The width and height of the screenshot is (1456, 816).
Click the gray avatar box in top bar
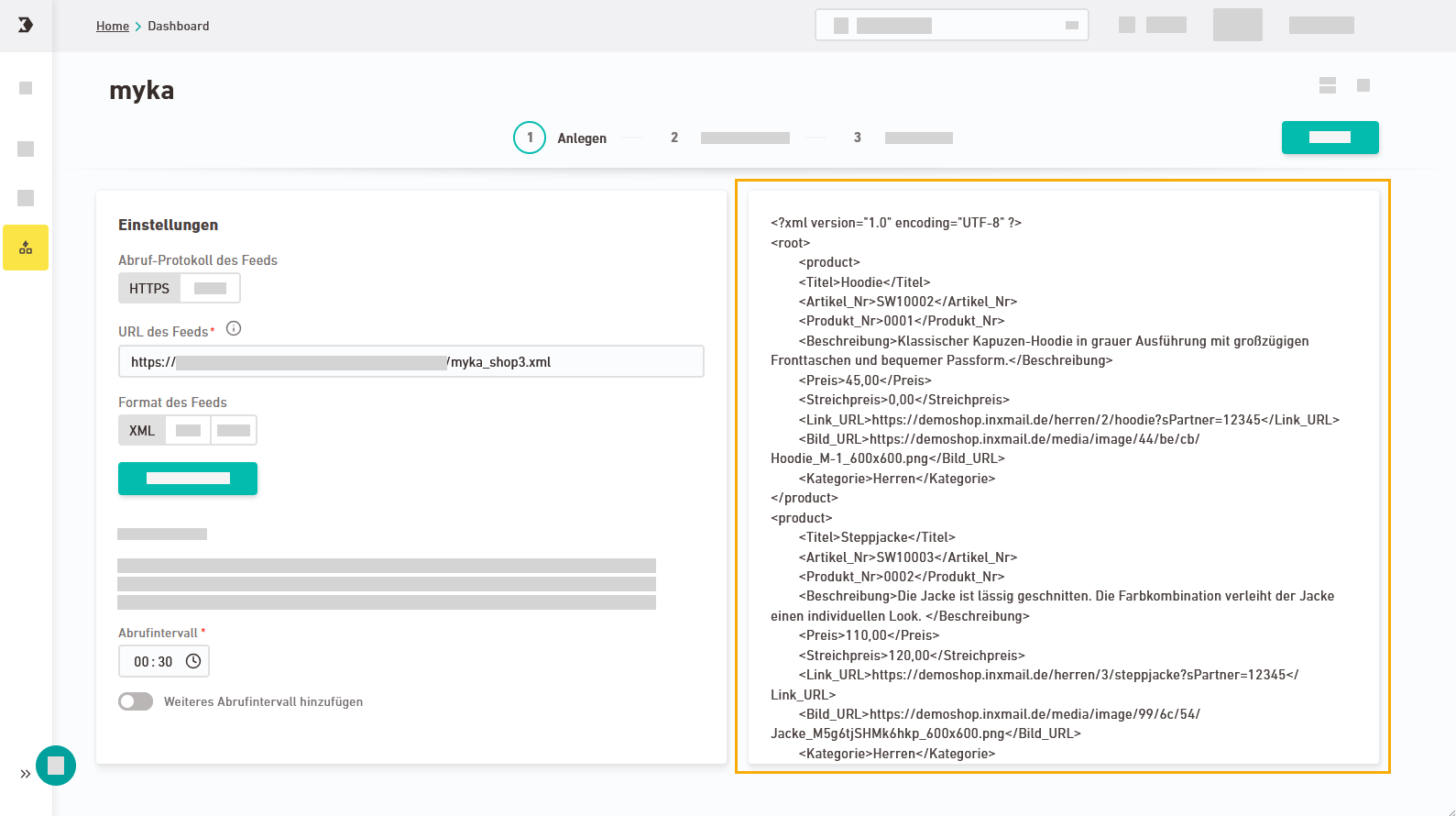(x=1238, y=25)
